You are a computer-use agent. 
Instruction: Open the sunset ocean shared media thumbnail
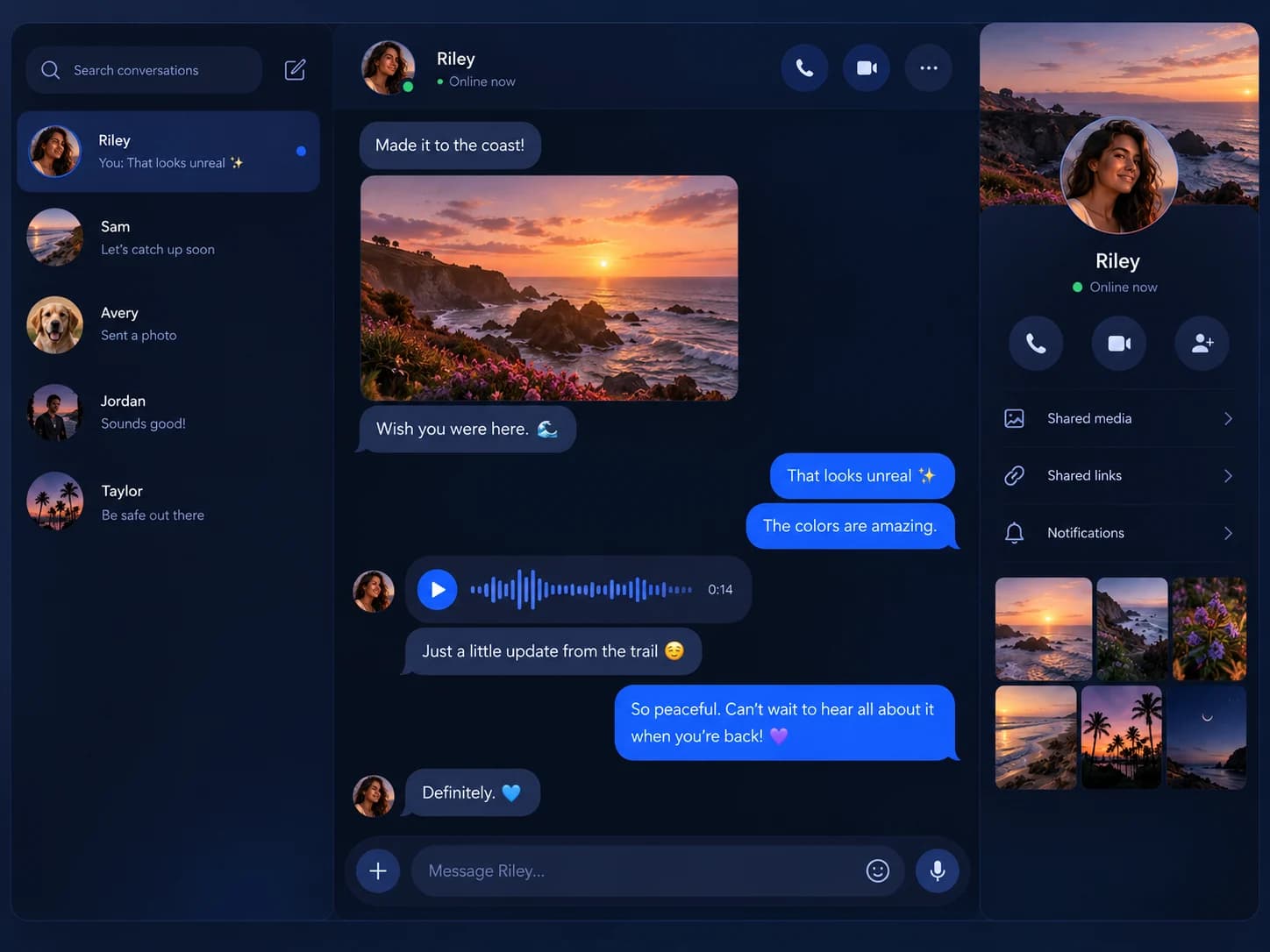pos(1044,629)
